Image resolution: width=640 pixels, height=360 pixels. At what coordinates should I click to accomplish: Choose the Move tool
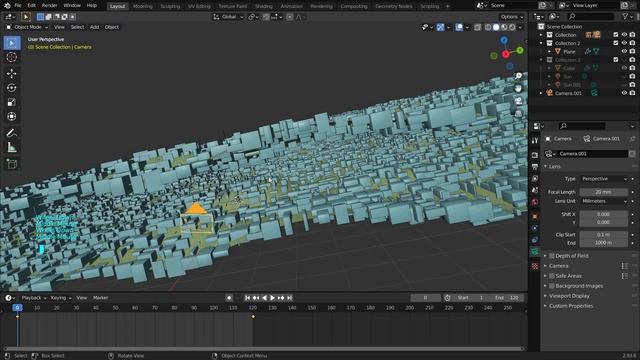tap(12, 73)
